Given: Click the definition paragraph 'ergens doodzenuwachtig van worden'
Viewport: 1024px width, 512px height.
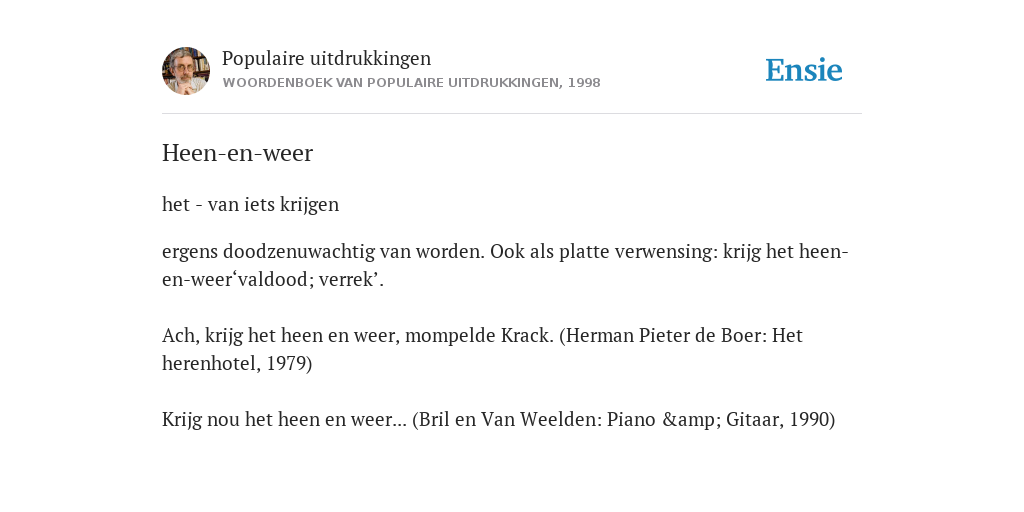Looking at the screenshot, I should (505, 265).
